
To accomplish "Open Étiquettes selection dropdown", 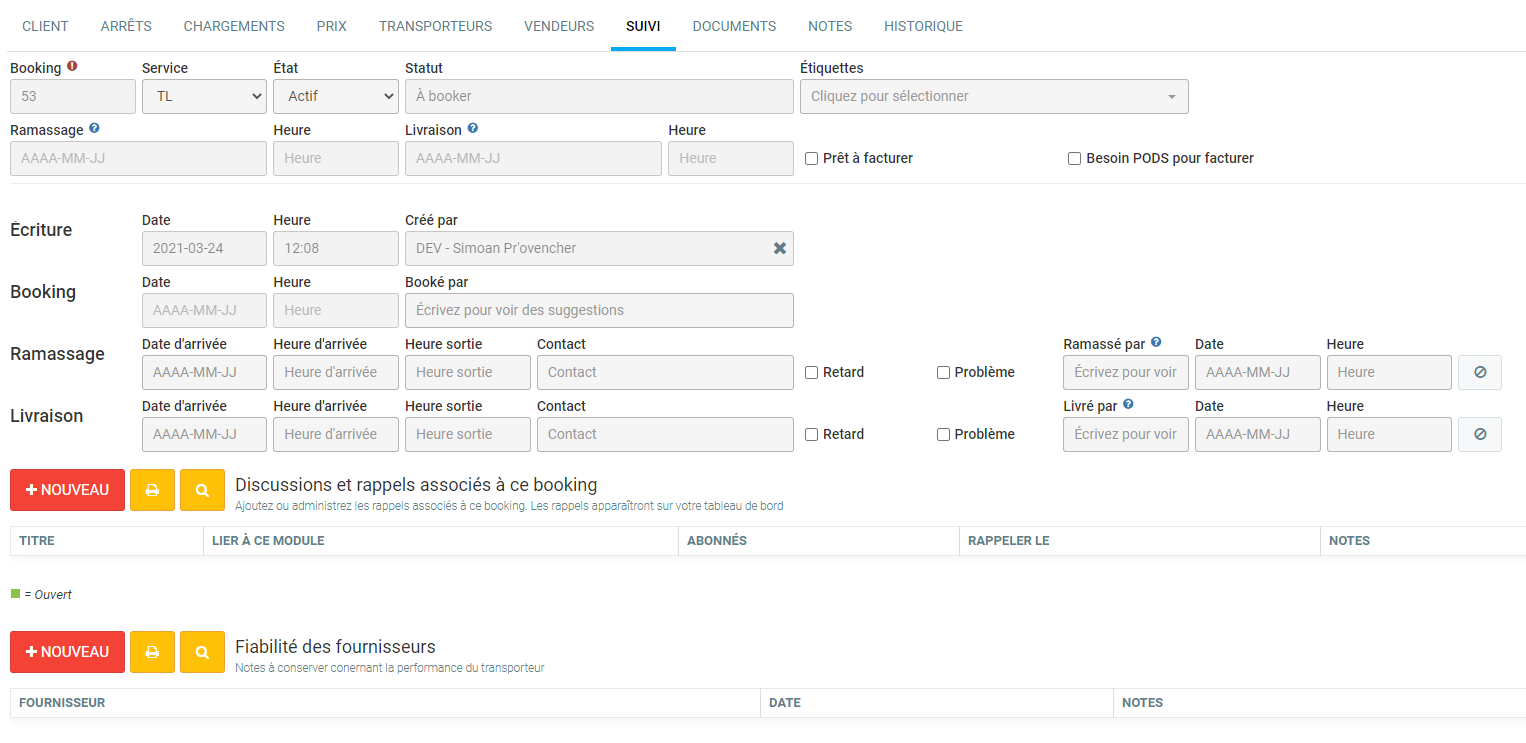I will pos(993,96).
